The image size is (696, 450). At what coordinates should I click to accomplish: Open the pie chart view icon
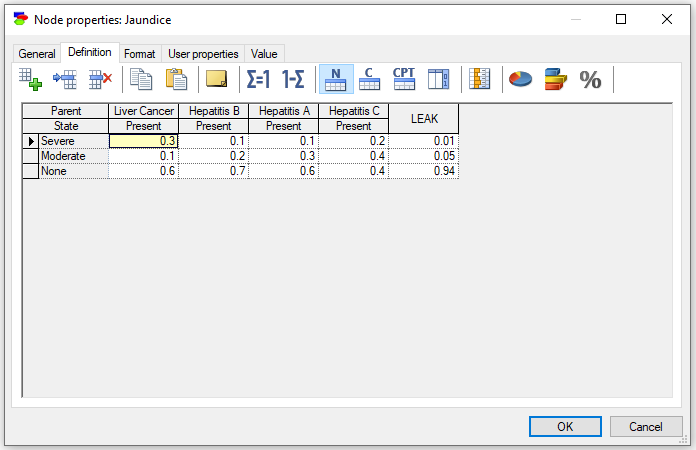click(x=520, y=79)
